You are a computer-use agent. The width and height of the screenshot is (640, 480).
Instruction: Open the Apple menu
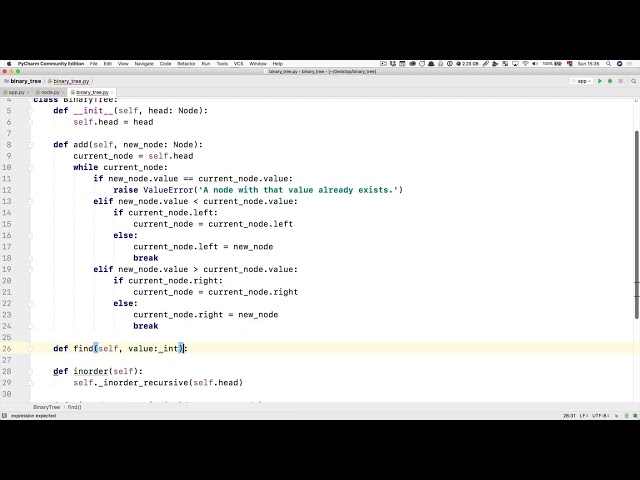pos(9,64)
